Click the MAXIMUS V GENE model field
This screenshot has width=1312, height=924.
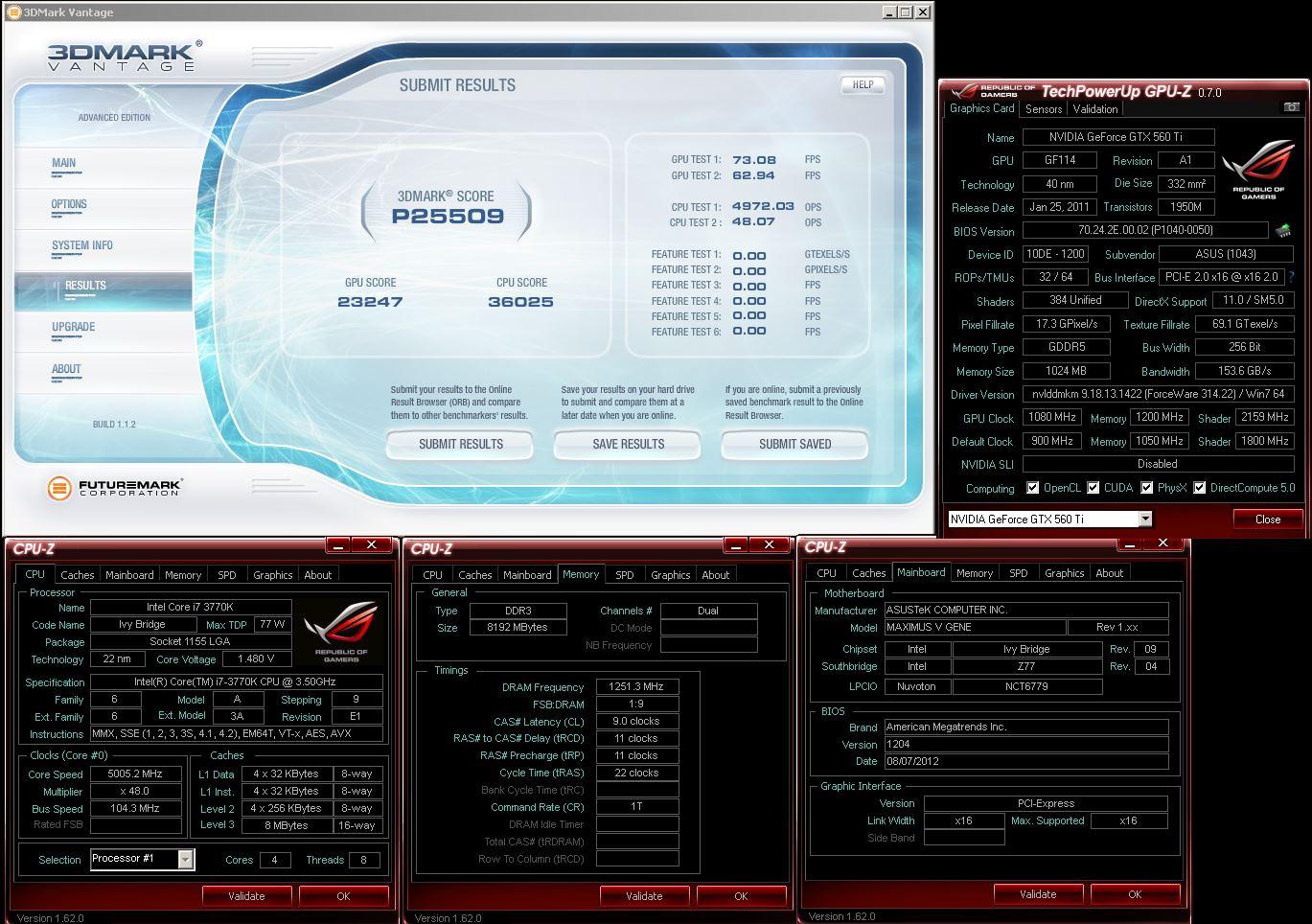point(975,627)
